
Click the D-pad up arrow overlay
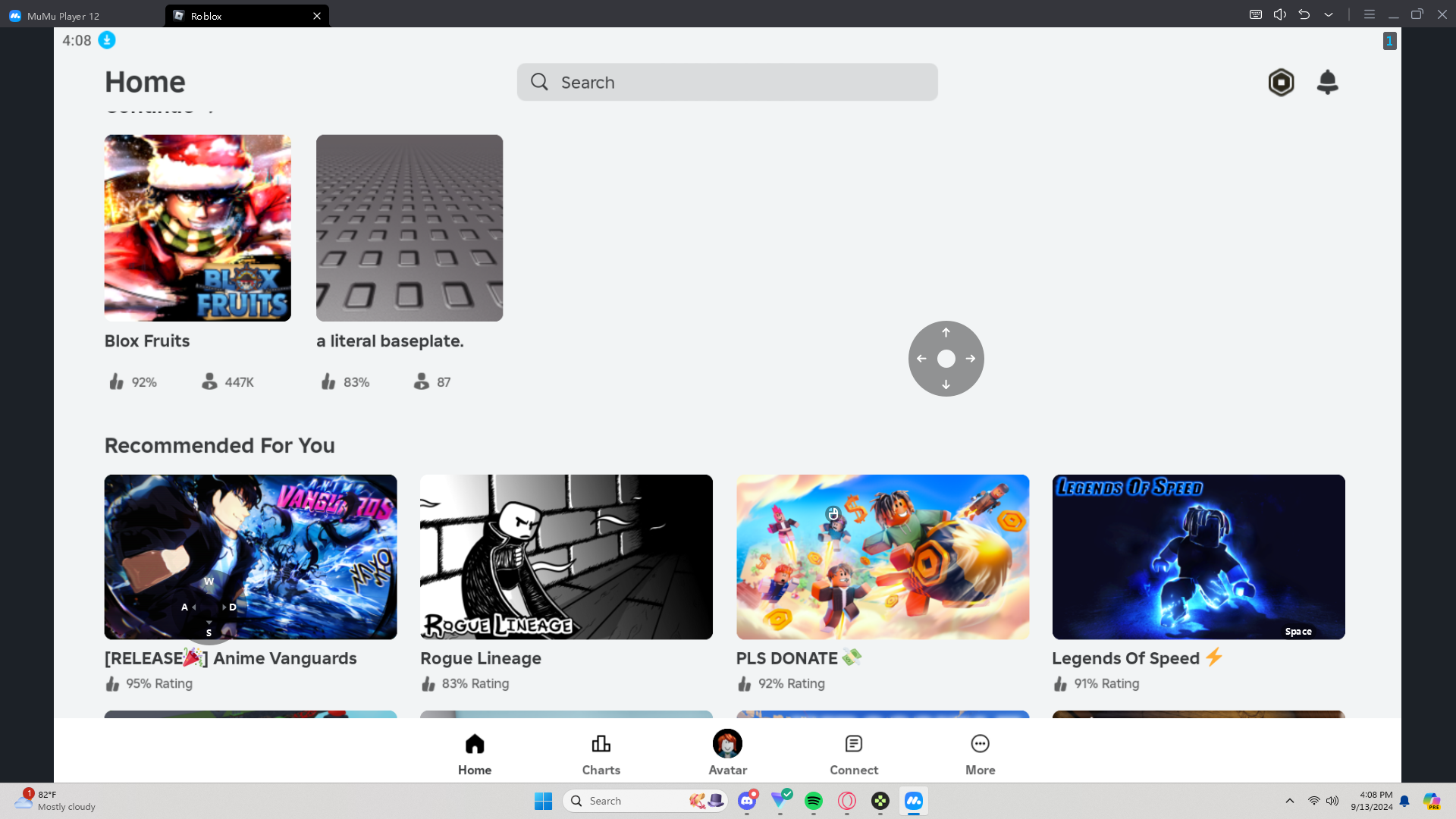point(946,333)
